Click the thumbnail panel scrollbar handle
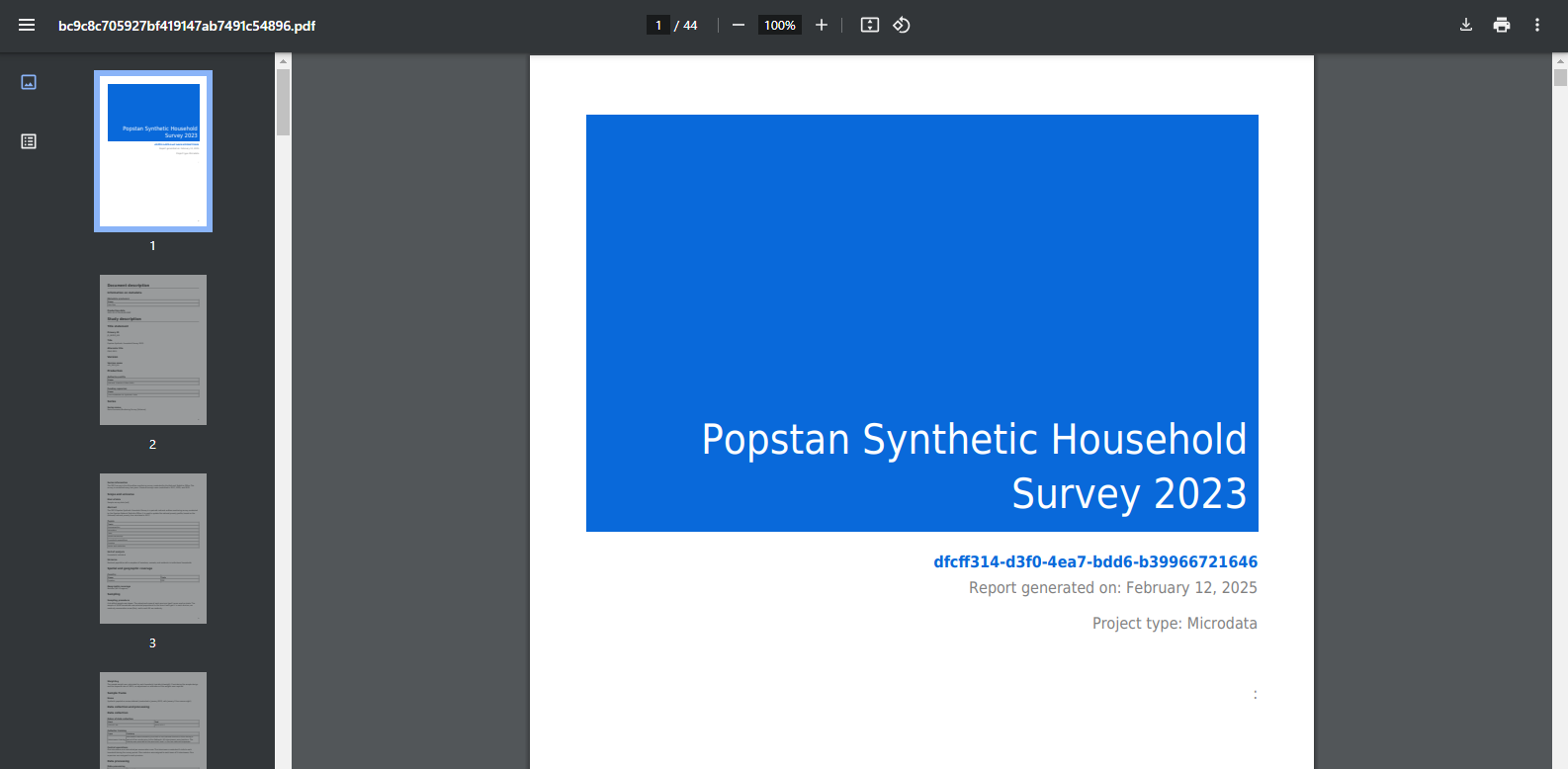 pos(283,101)
